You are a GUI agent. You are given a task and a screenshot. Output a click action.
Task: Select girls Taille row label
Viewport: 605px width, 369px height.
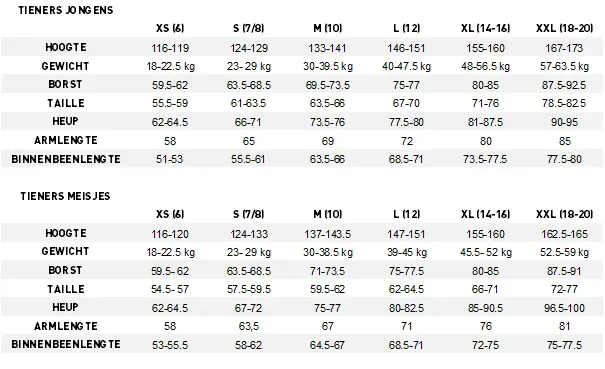pyautogui.click(x=66, y=289)
